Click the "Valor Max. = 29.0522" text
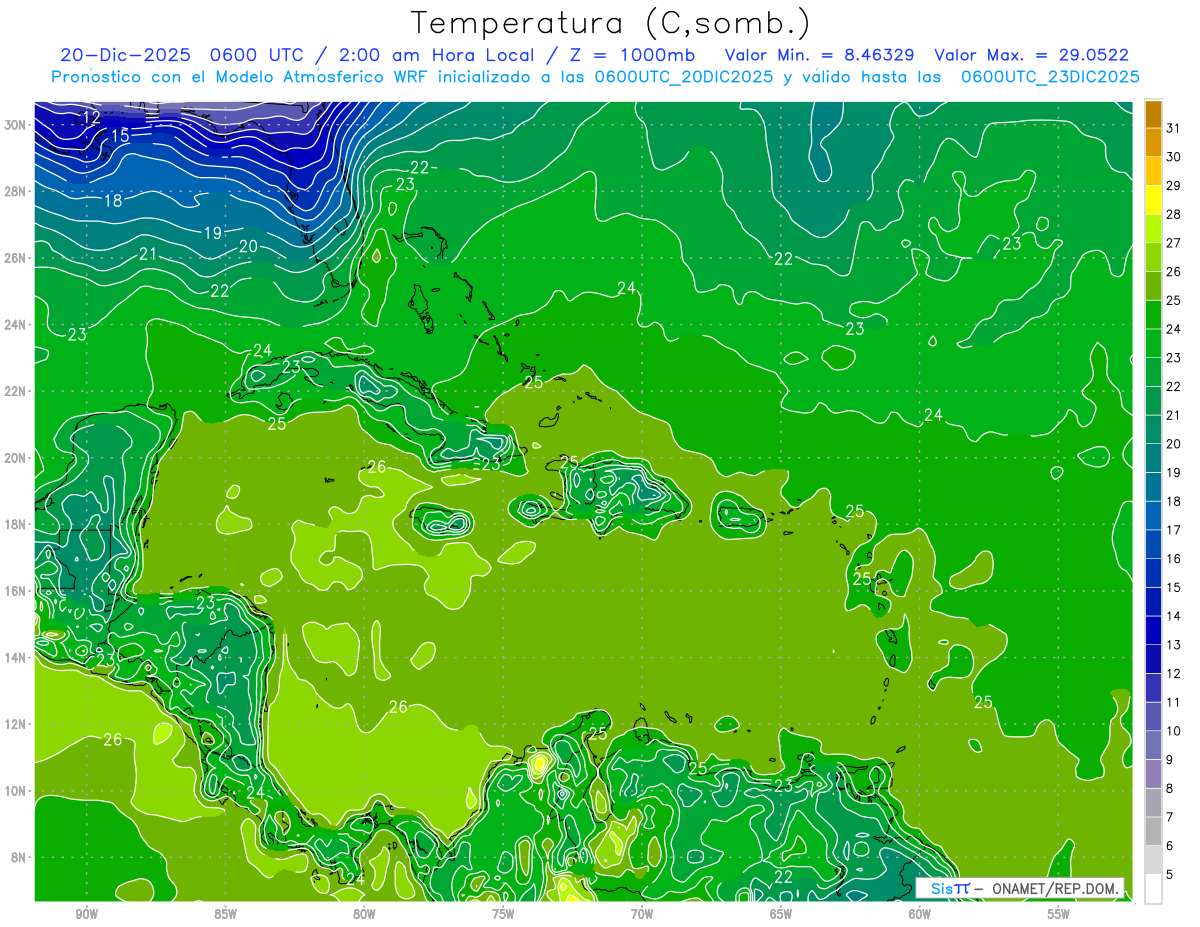This screenshot has width=1200, height=927. (x=1032, y=55)
